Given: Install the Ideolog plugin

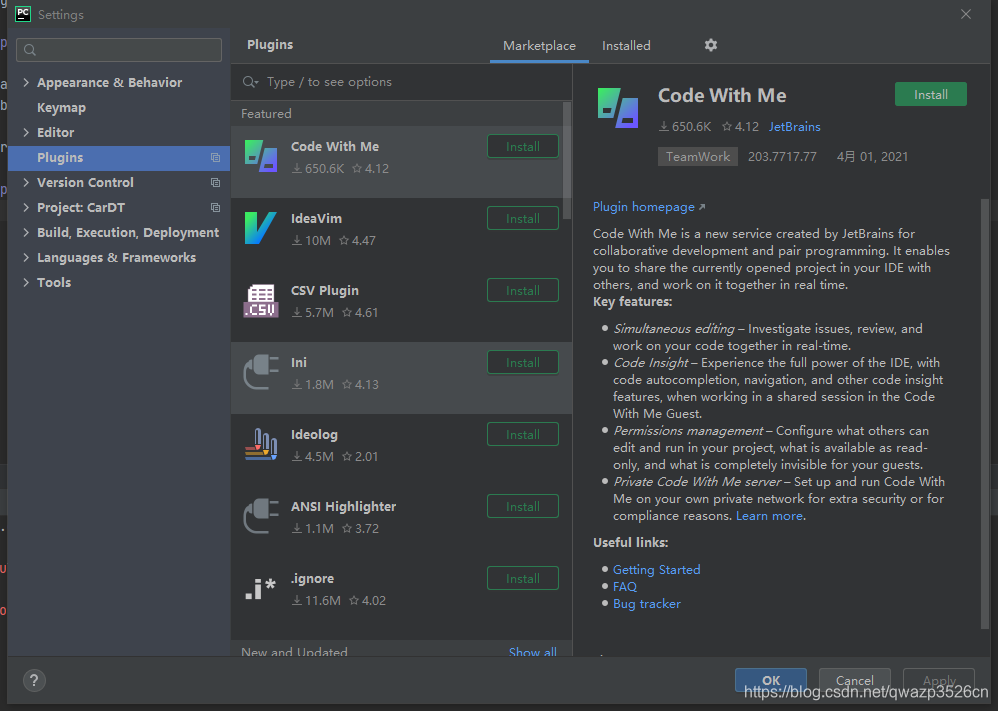Looking at the screenshot, I should click(x=523, y=434).
